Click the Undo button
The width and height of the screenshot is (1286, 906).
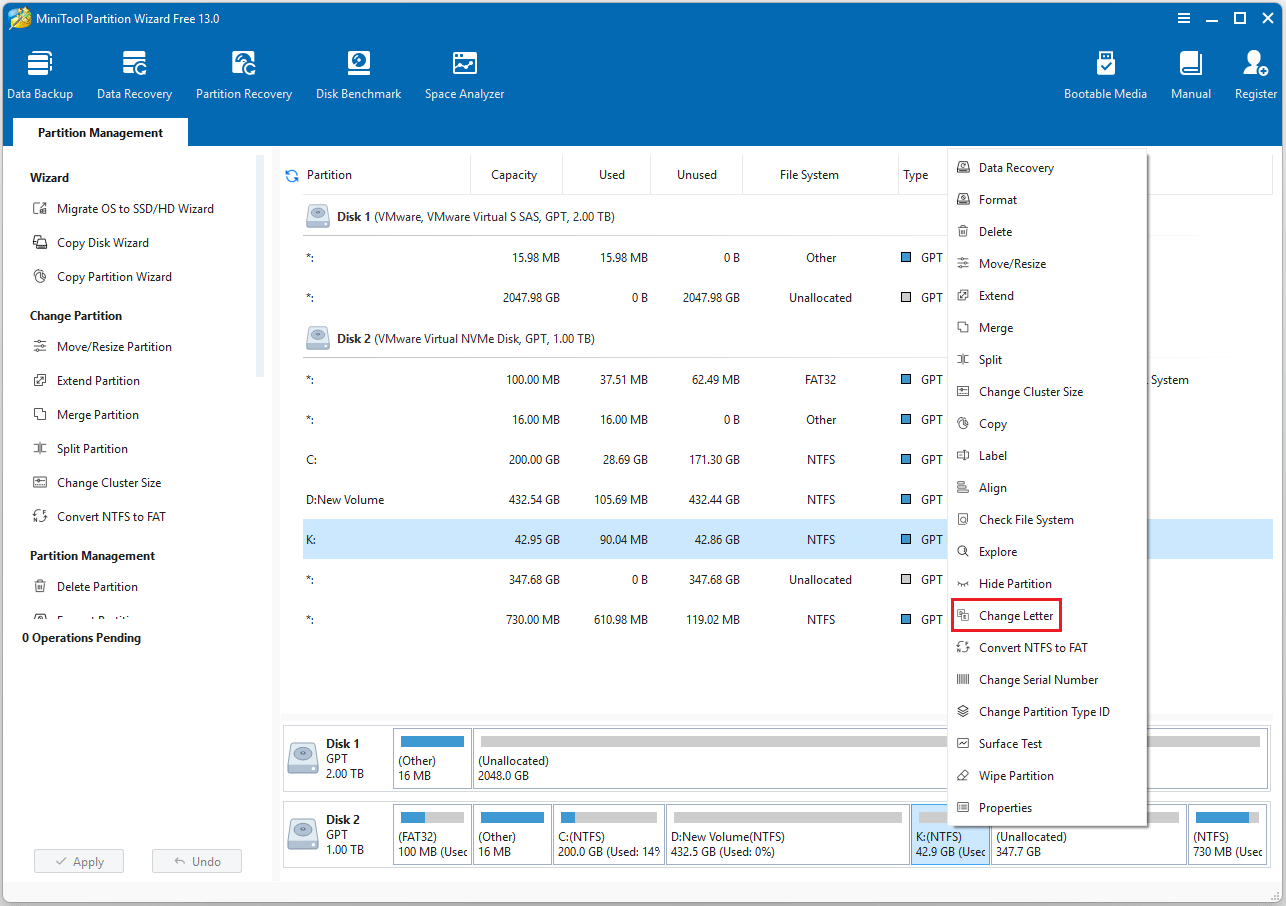196,861
